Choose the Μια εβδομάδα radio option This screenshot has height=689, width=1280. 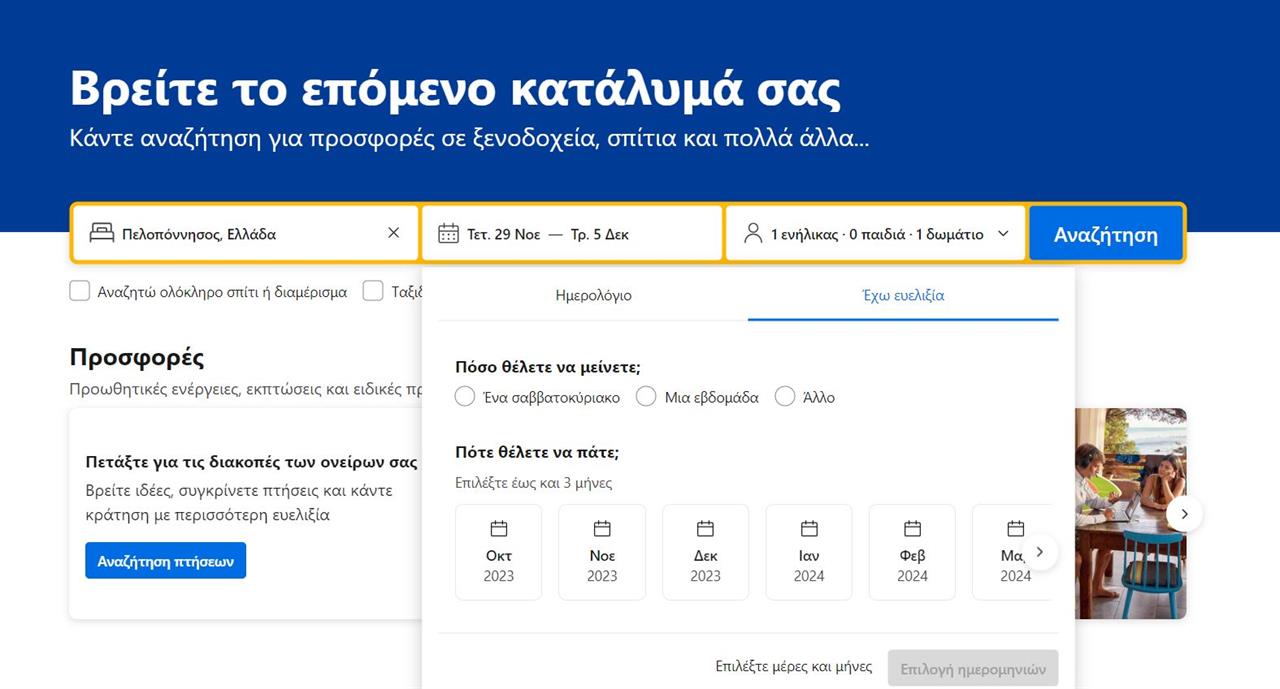pos(646,397)
